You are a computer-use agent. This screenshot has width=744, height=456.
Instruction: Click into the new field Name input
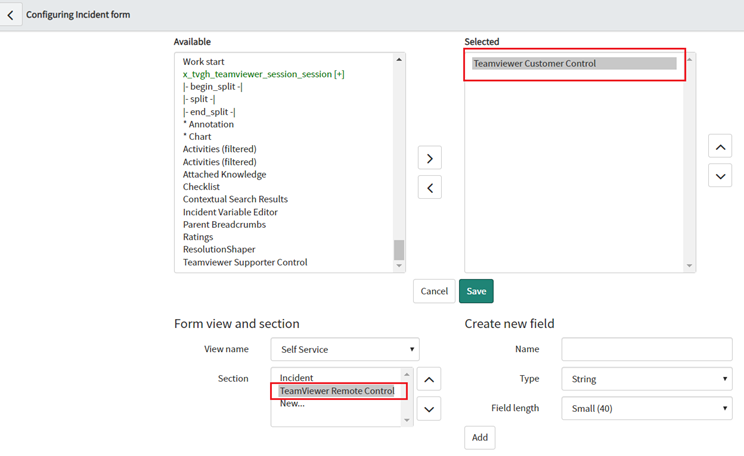pyautogui.click(x=647, y=349)
